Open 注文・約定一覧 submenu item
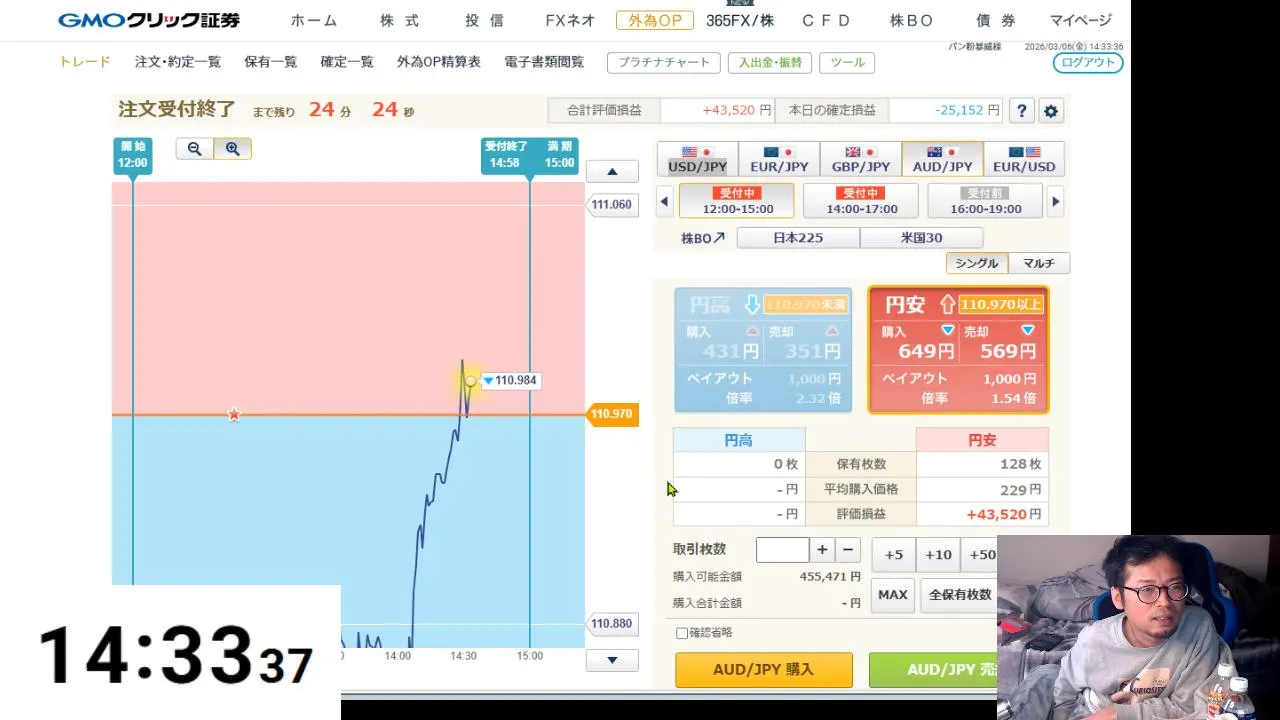Screen dimensions: 1280x720 178,62
